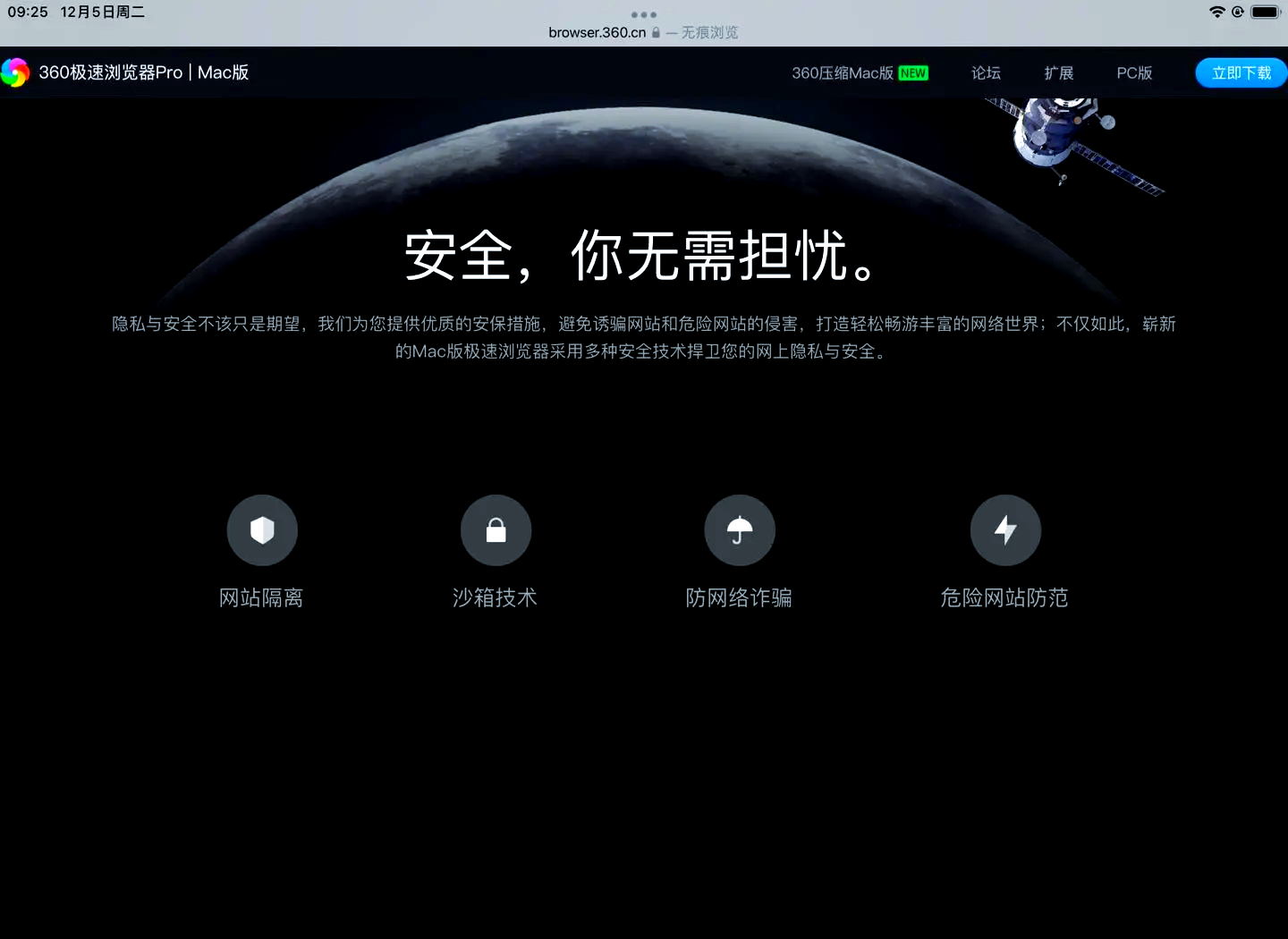Image resolution: width=1288 pixels, height=939 pixels.
Task: Tap the 无痕浏览 private browsing label
Action: [710, 32]
